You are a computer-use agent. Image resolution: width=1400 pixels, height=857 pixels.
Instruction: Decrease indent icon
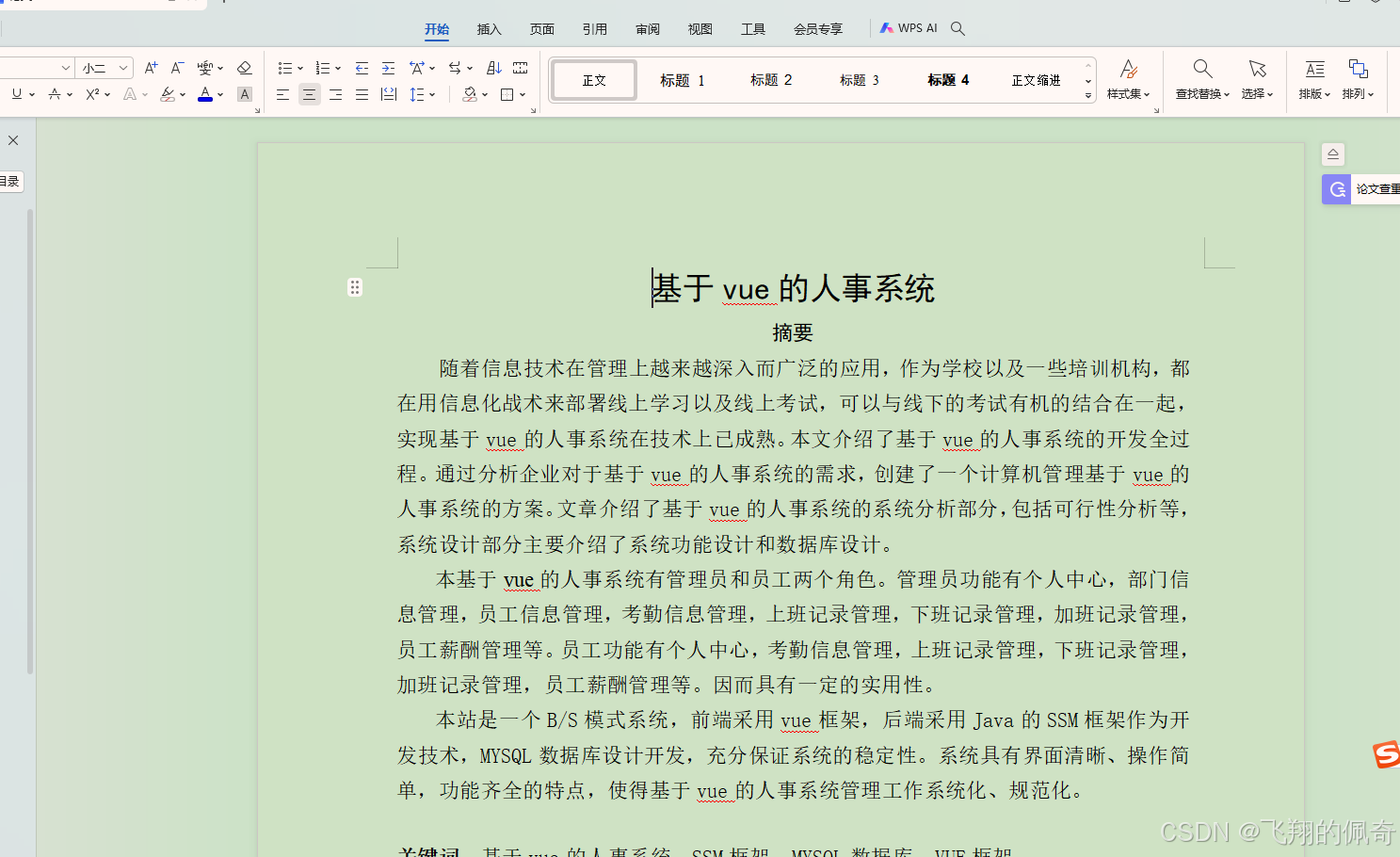pos(362,68)
